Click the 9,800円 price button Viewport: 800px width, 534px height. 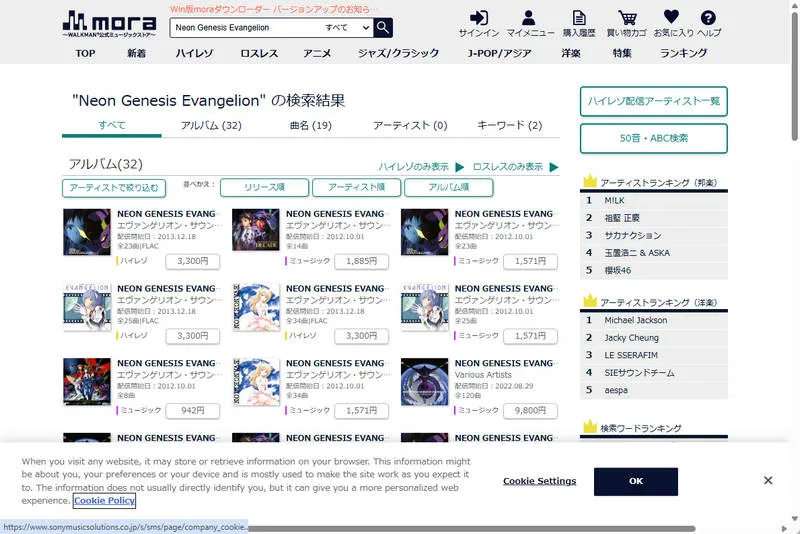point(531,411)
